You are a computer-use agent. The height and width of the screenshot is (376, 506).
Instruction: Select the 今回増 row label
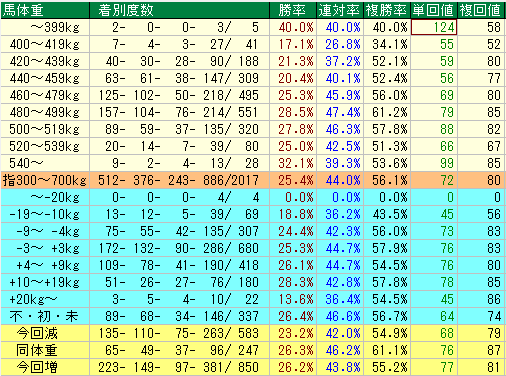[45, 367]
